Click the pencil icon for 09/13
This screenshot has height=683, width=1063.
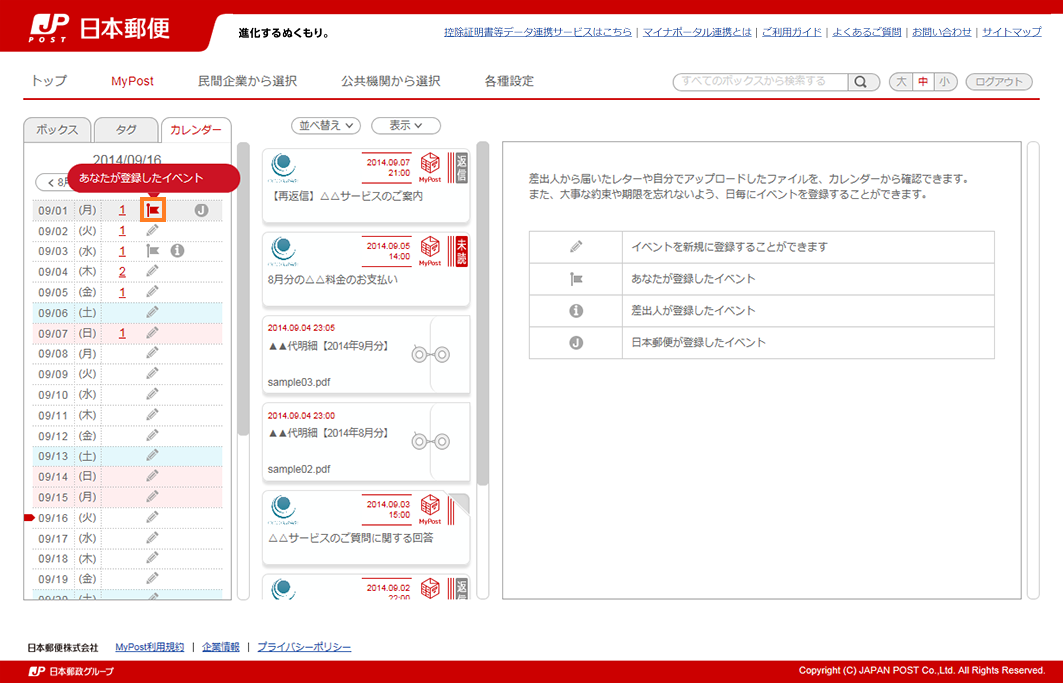(x=153, y=456)
